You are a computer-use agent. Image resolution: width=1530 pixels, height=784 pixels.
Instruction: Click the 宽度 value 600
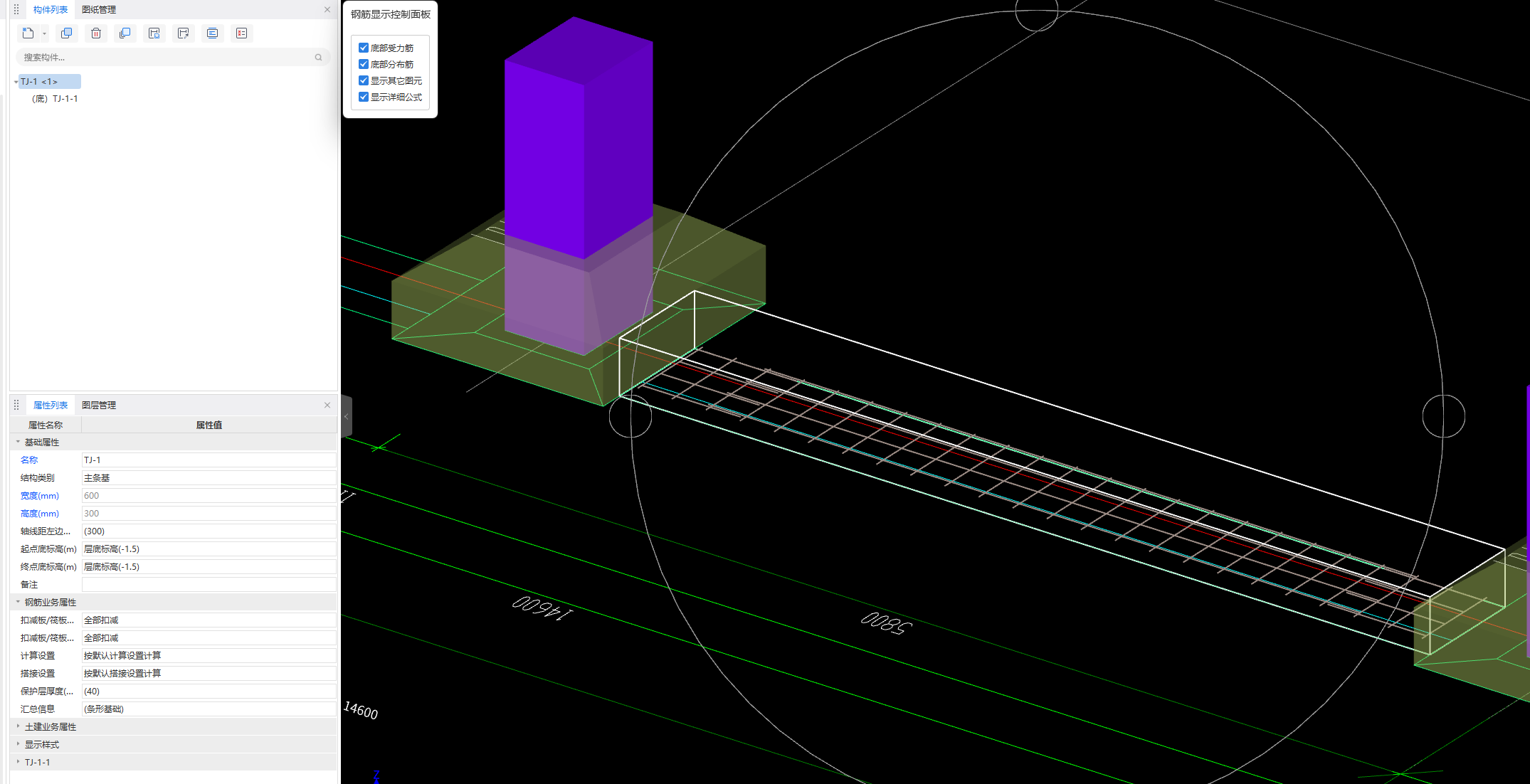pos(209,496)
